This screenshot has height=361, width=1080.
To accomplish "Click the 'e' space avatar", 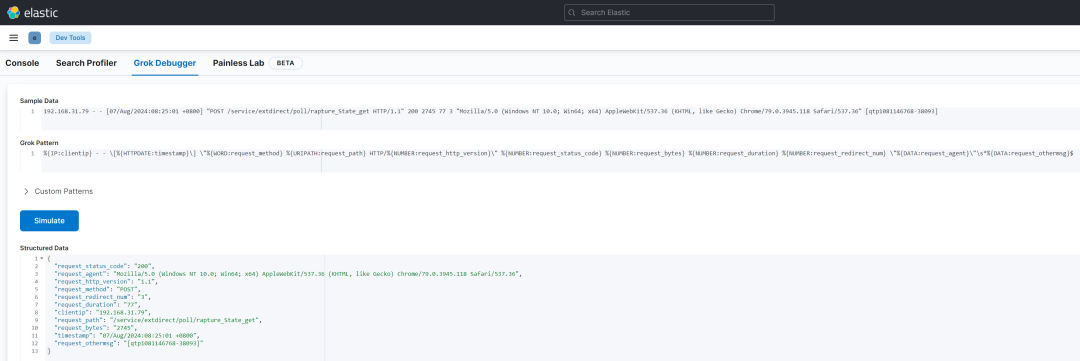I will 34,38.
